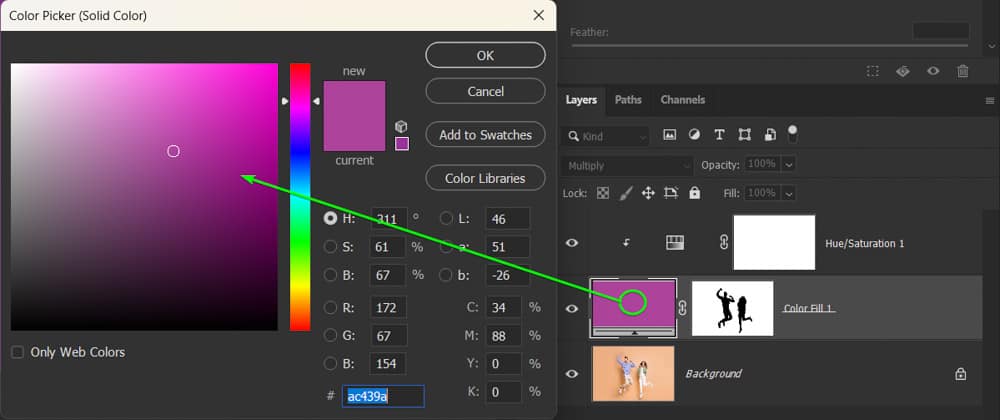Click the trash icon in Properties panel
Viewport: 1000px width, 420px height.
coord(962,71)
